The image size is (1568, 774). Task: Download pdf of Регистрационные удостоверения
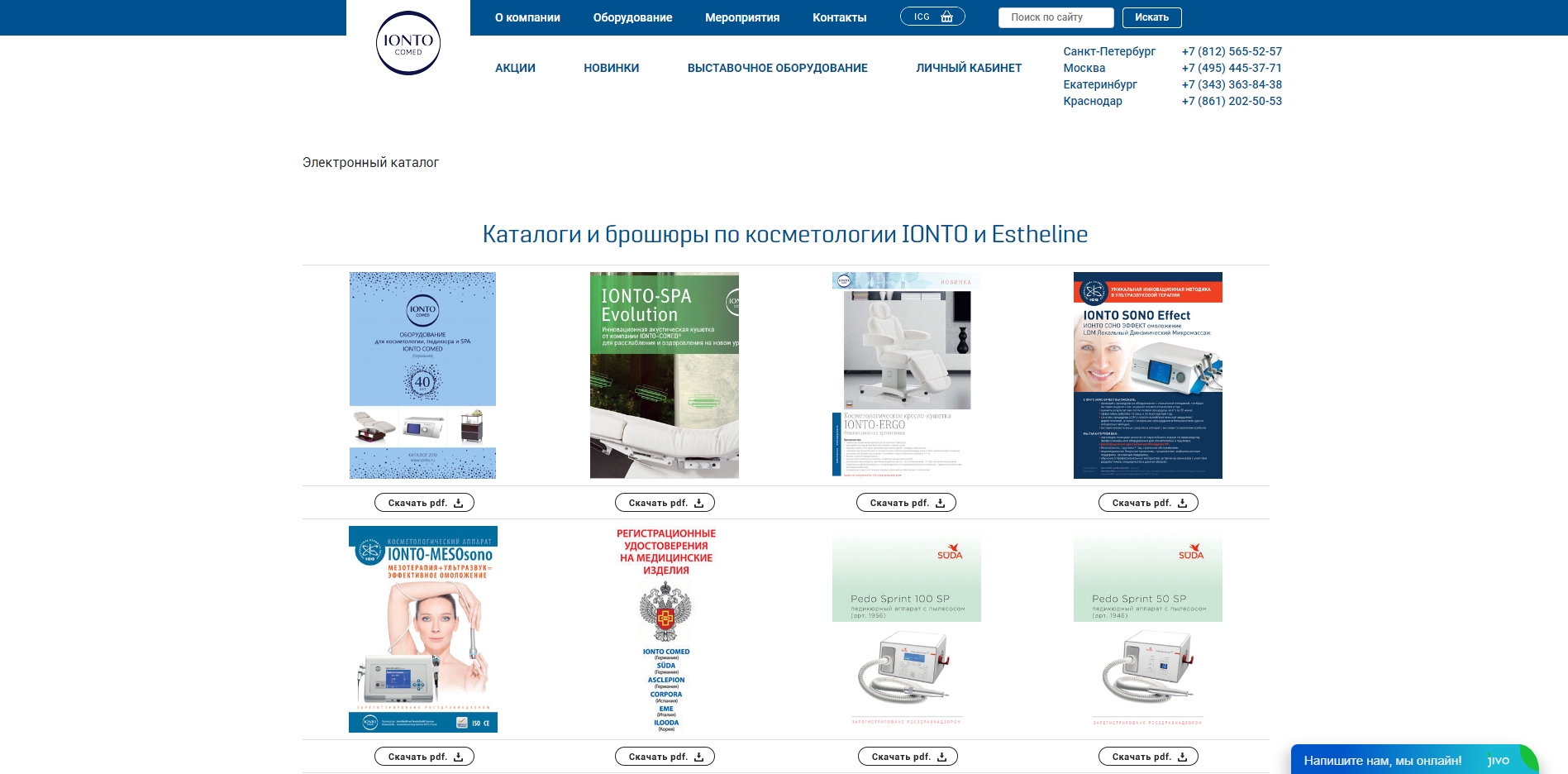click(x=665, y=757)
